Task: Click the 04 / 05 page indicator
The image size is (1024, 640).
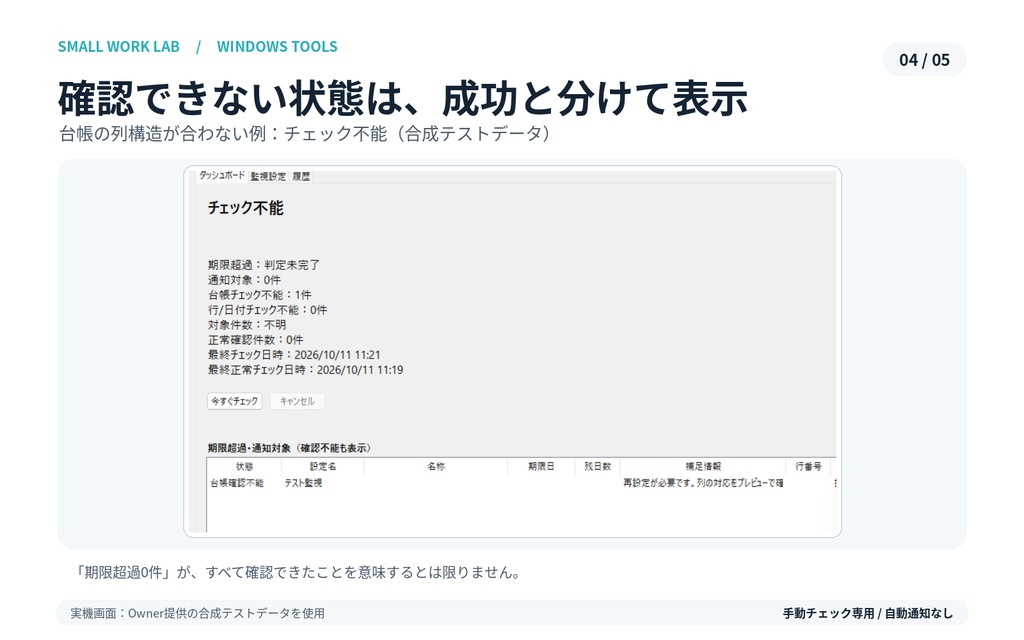Action: [x=924, y=59]
